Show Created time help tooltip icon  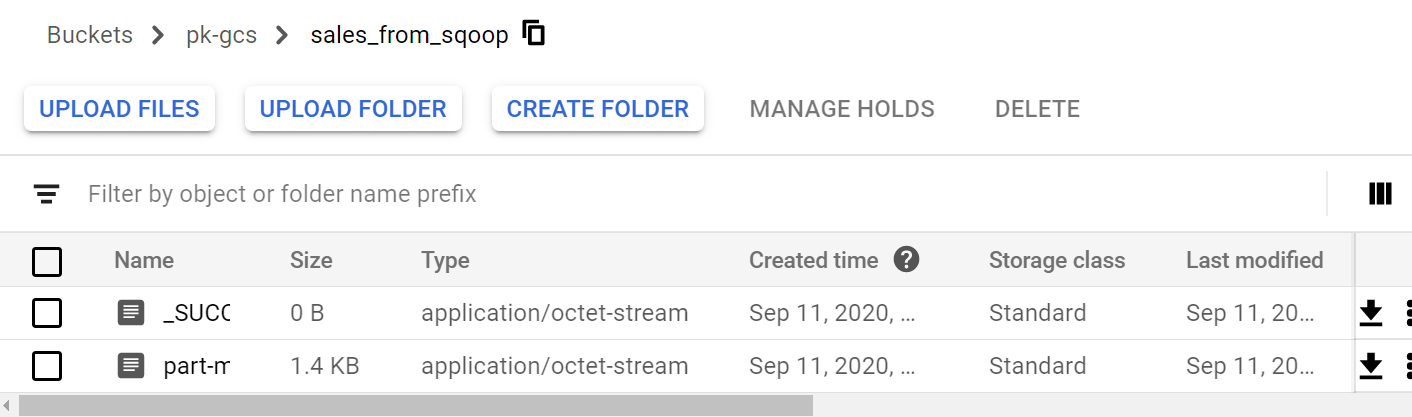click(906, 260)
